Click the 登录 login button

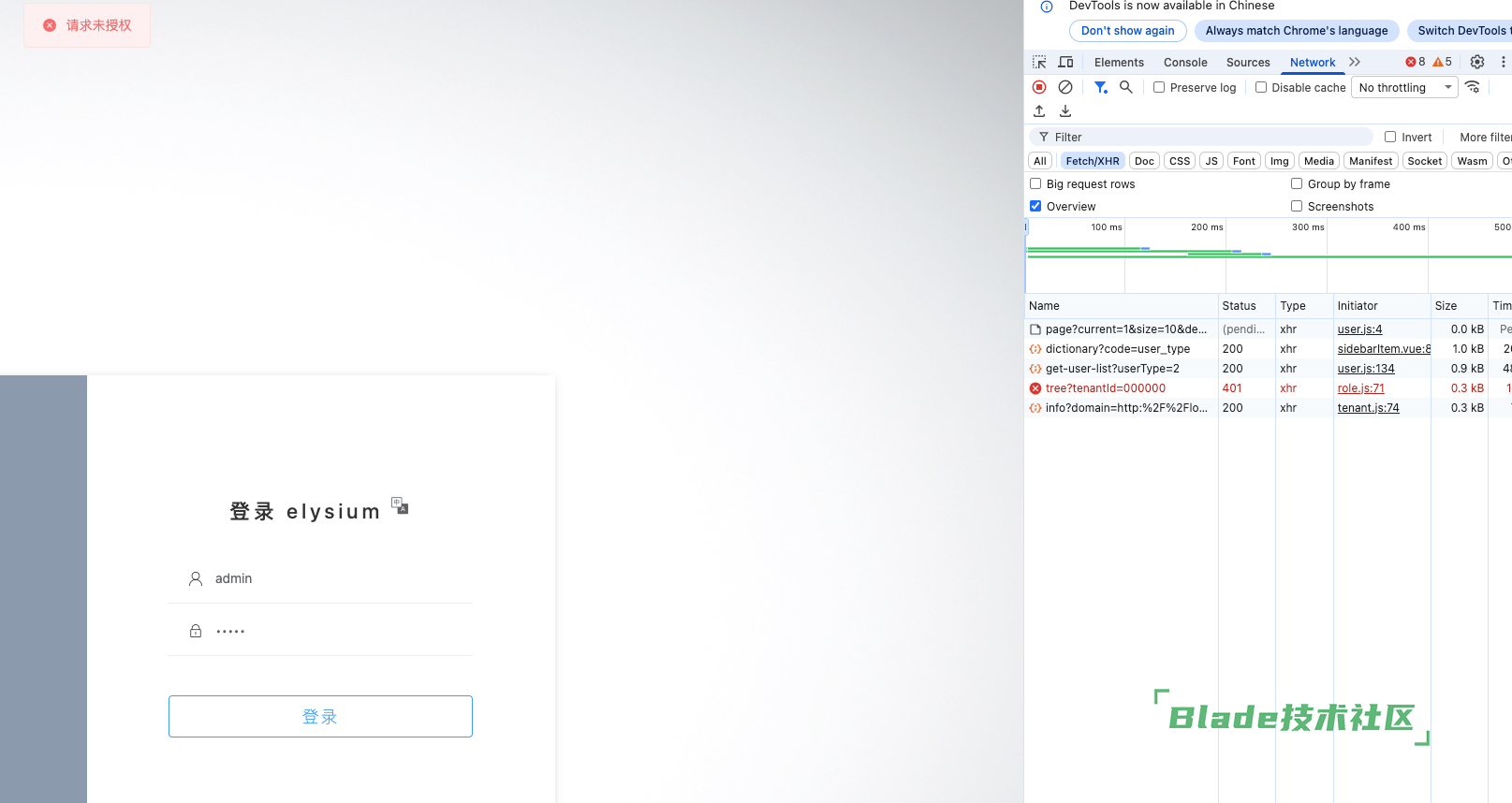coord(320,716)
